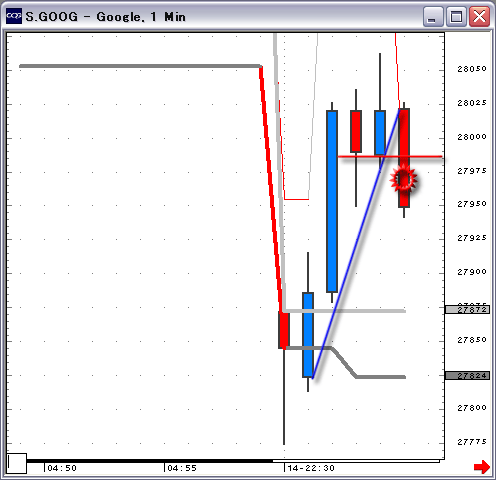
Task: Click the 27925 price scale value
Action: (x=472, y=238)
